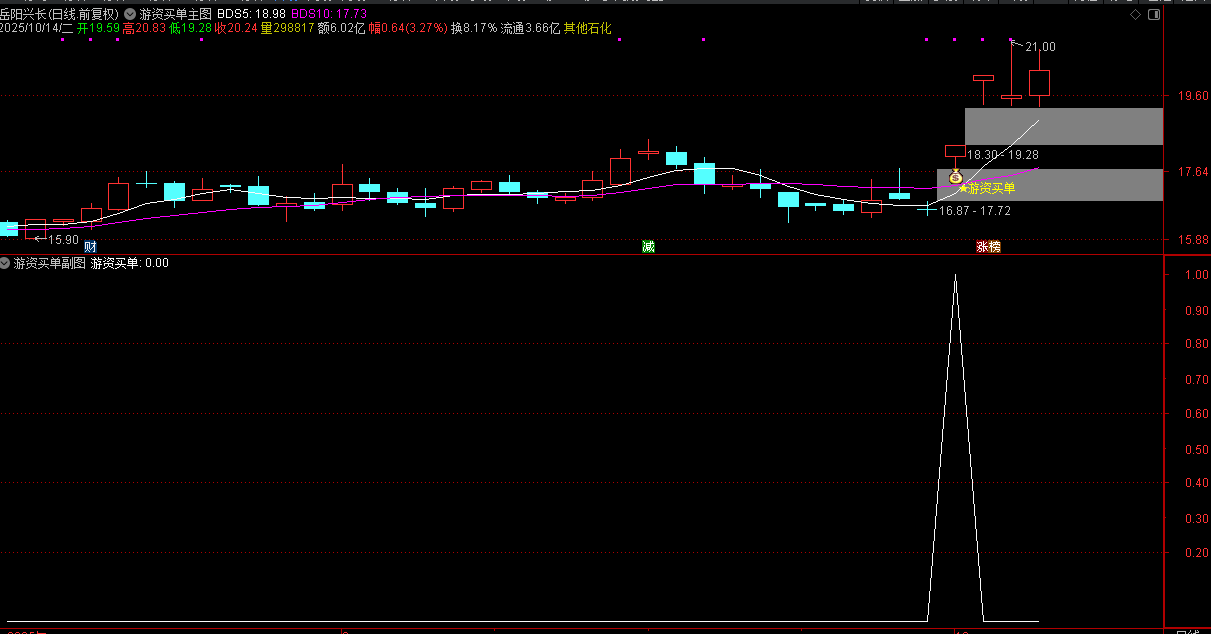This screenshot has height=634, width=1211.
Task: Click the turnover rate 换8.17%
Action: [x=473, y=29]
